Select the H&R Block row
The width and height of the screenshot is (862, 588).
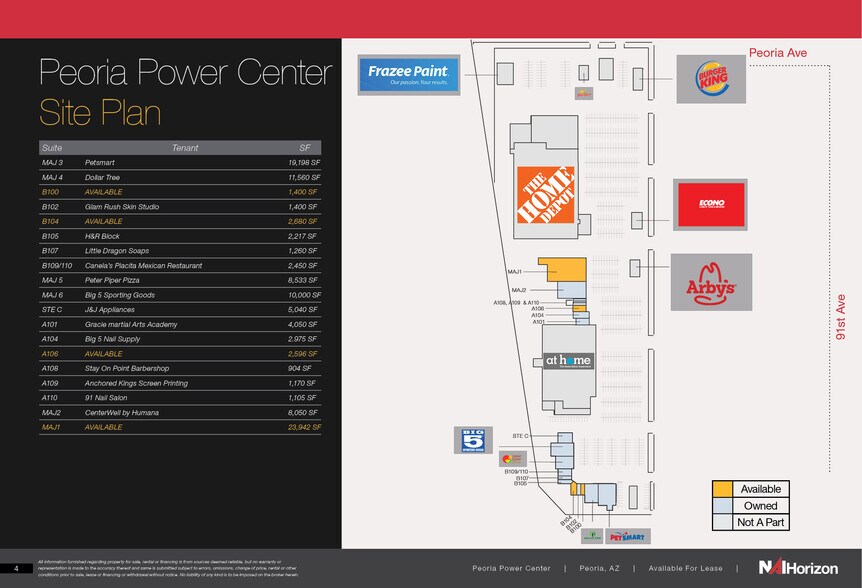pyautogui.click(x=180, y=236)
